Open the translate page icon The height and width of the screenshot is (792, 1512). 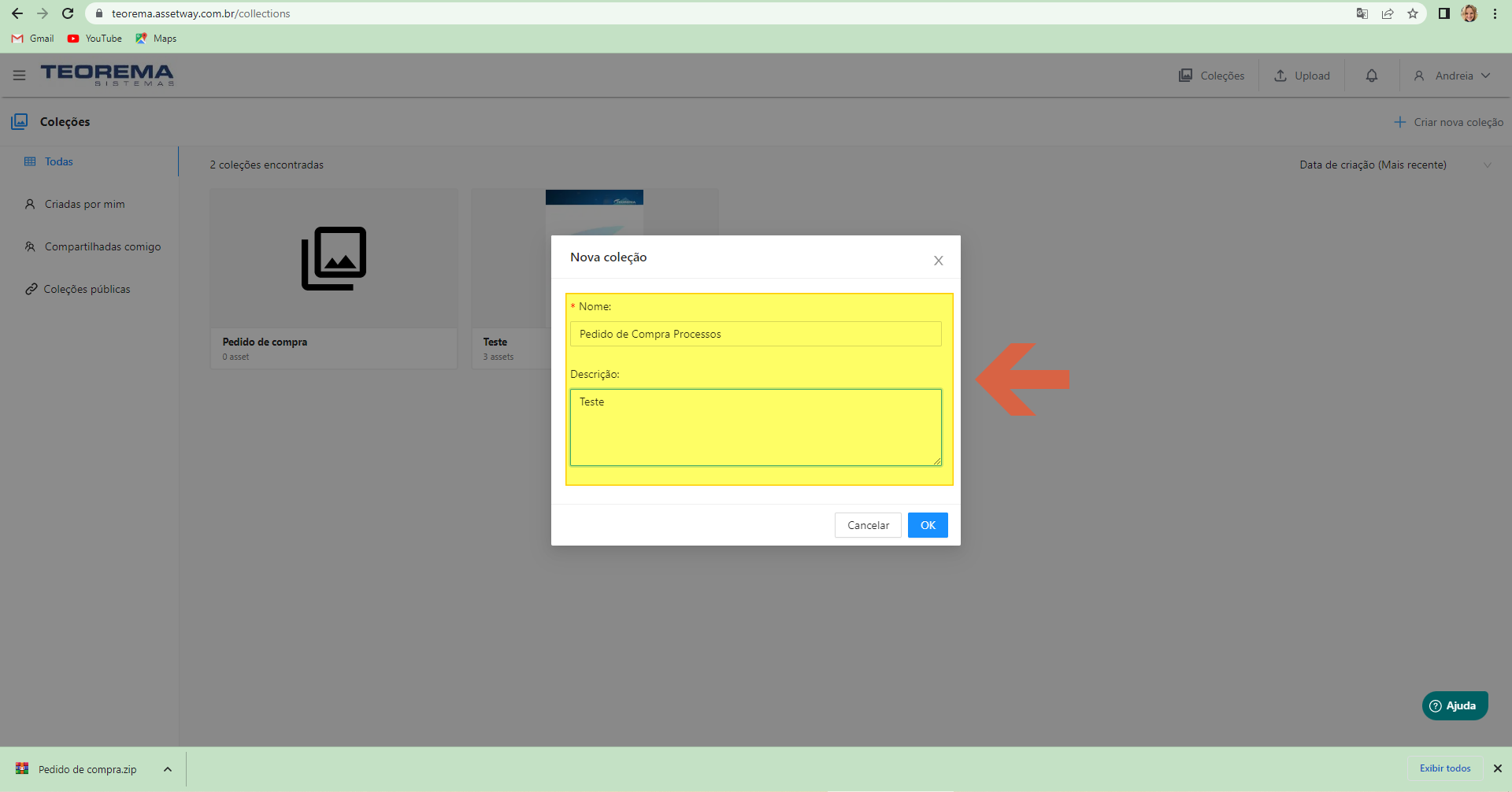pos(1362,13)
